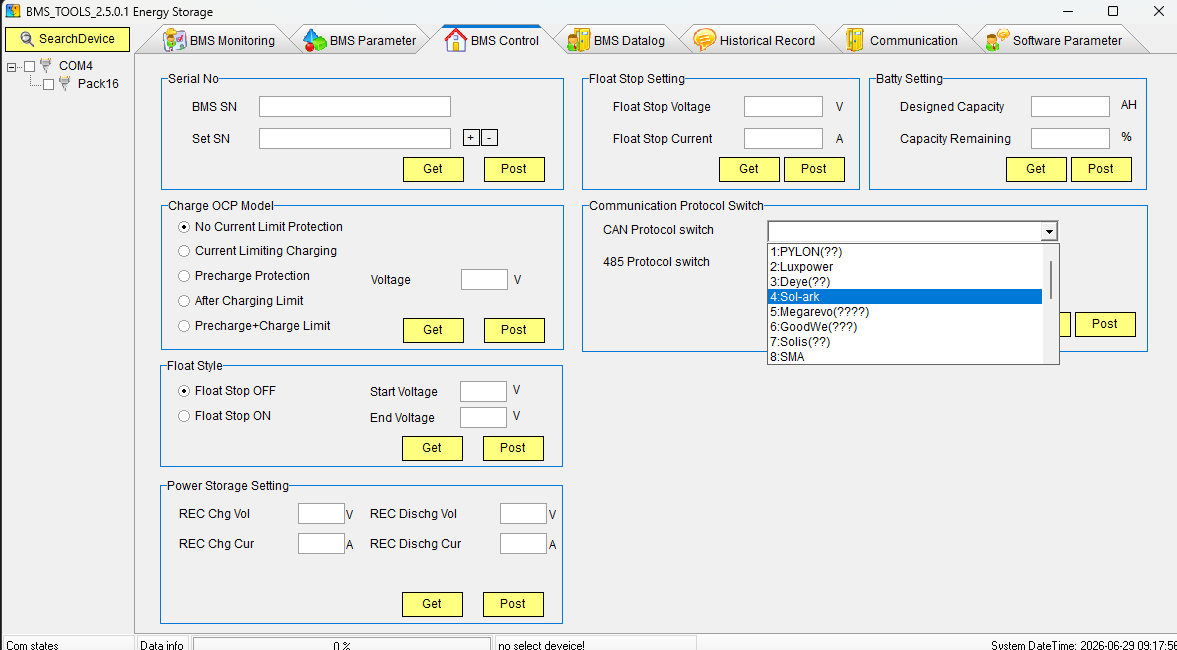Switch to the BMS Parameter tab
The height and width of the screenshot is (650, 1177).
pyautogui.click(x=359, y=41)
